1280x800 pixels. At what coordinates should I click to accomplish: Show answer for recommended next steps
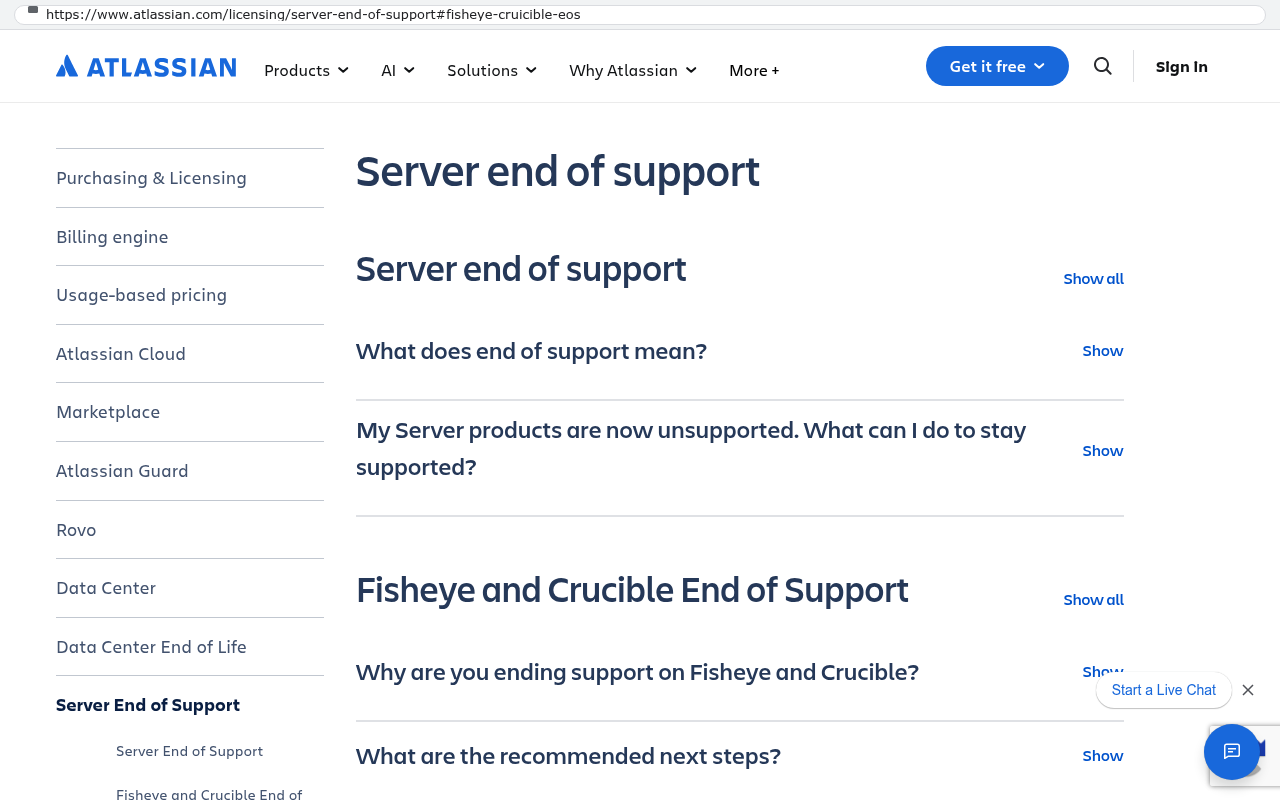click(1102, 756)
